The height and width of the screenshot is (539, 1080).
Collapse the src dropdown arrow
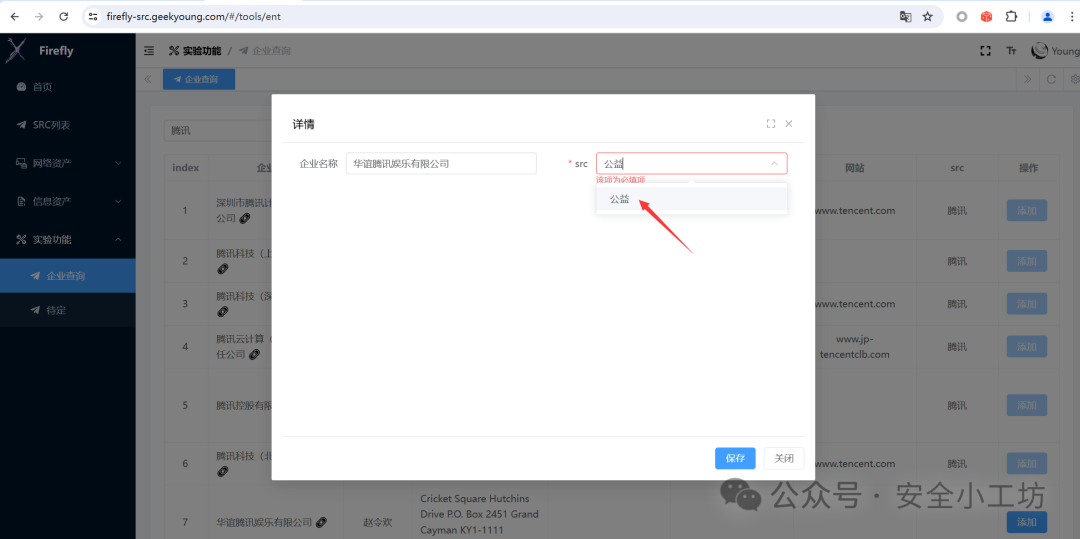pos(774,164)
